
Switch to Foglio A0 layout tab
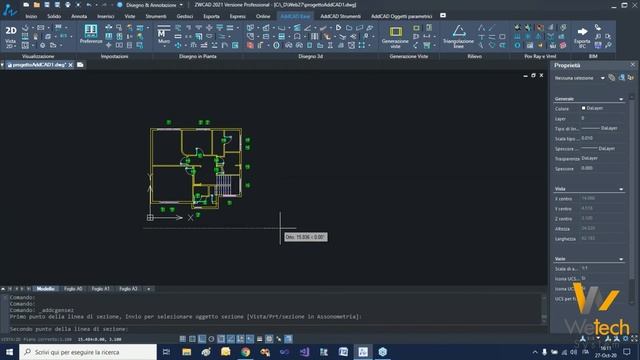tap(73, 289)
